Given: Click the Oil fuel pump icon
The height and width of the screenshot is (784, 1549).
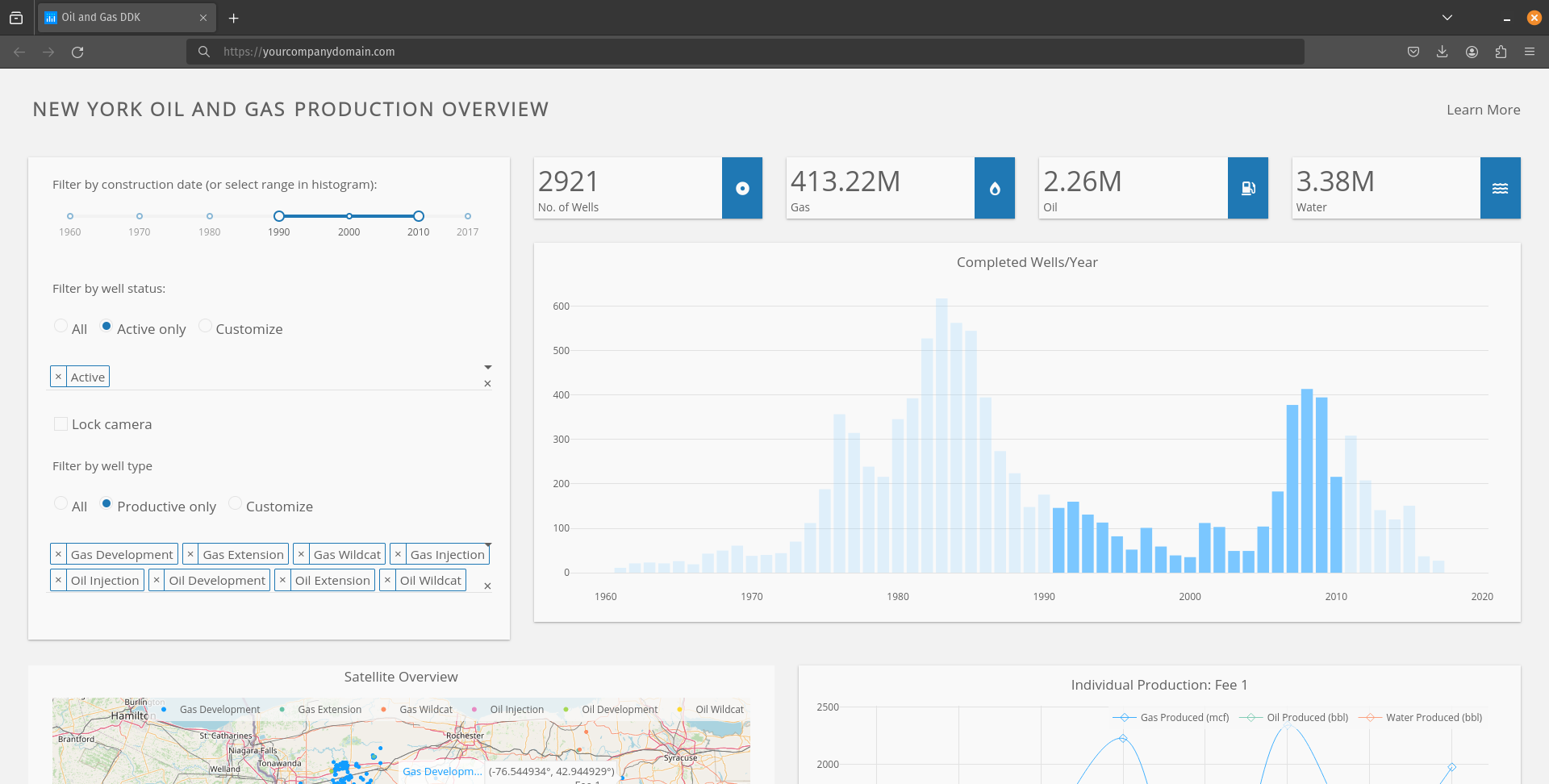Looking at the screenshot, I should (x=1247, y=188).
